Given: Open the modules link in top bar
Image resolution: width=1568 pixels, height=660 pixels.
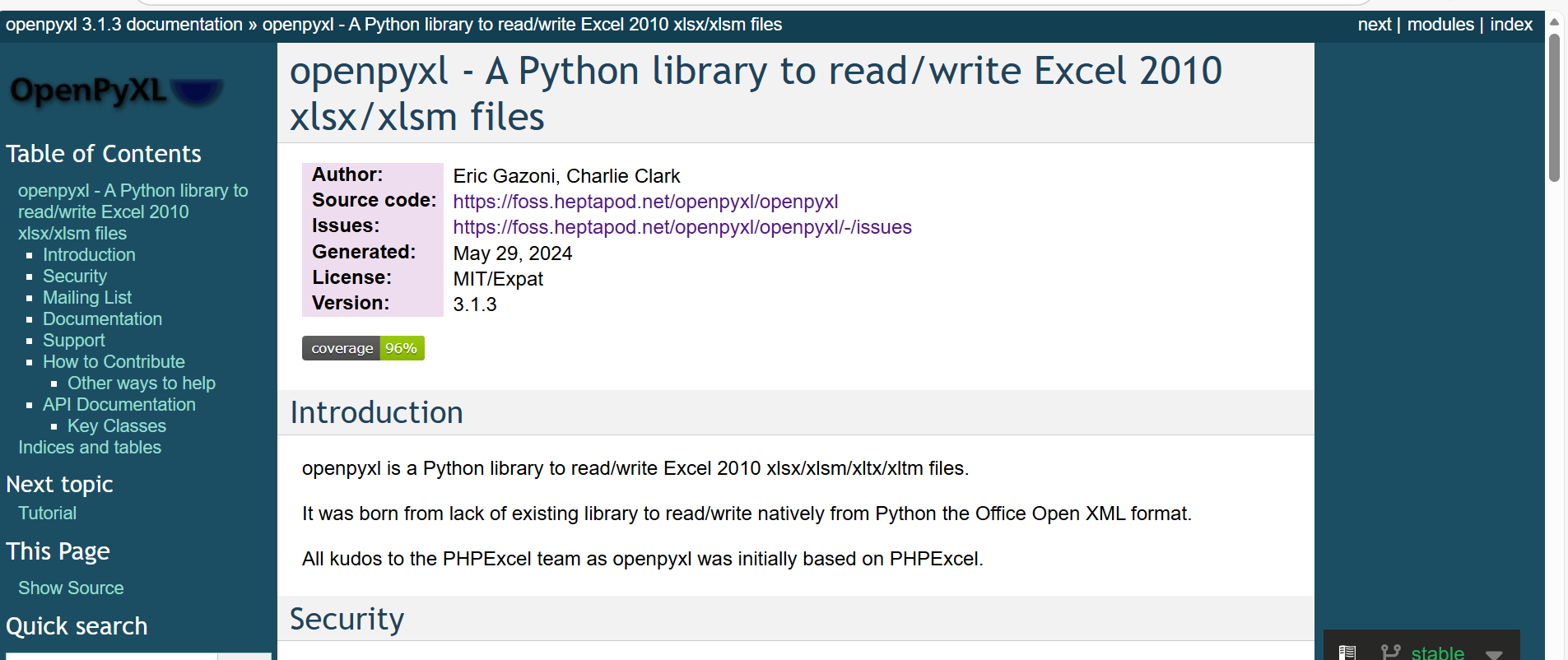Looking at the screenshot, I should [1440, 25].
